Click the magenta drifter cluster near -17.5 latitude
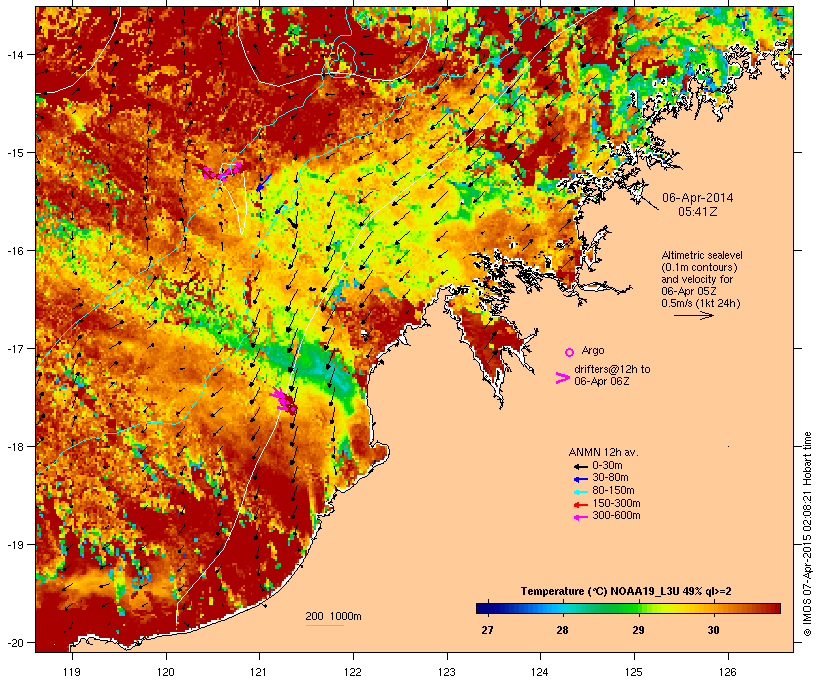This screenshot has width=820, height=680. [283, 400]
